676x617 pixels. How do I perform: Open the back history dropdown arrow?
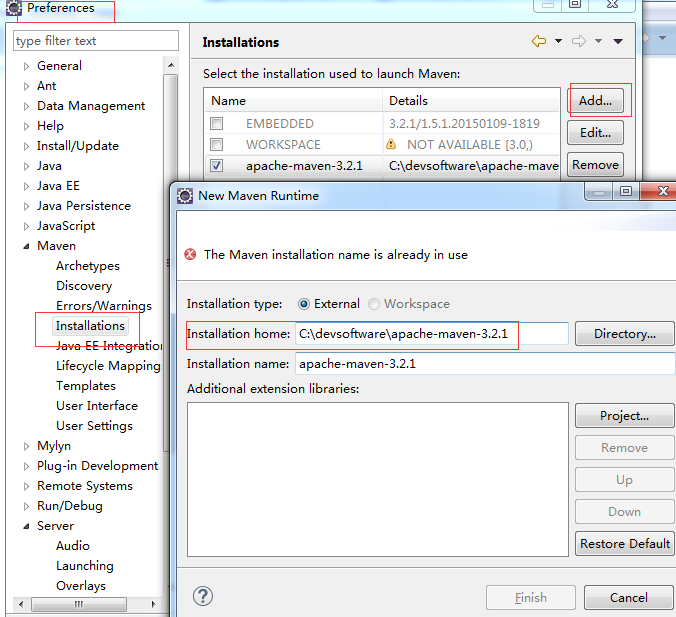[558, 41]
